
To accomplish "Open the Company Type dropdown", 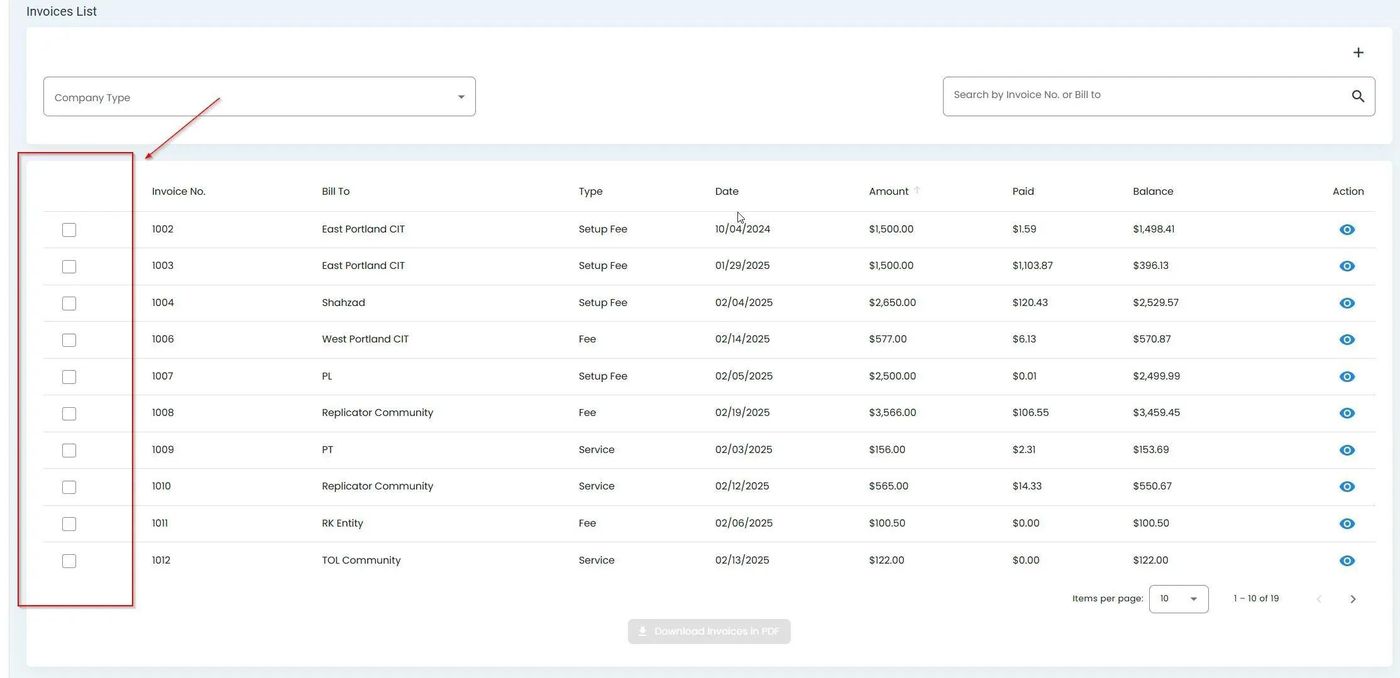I will click(259, 97).
